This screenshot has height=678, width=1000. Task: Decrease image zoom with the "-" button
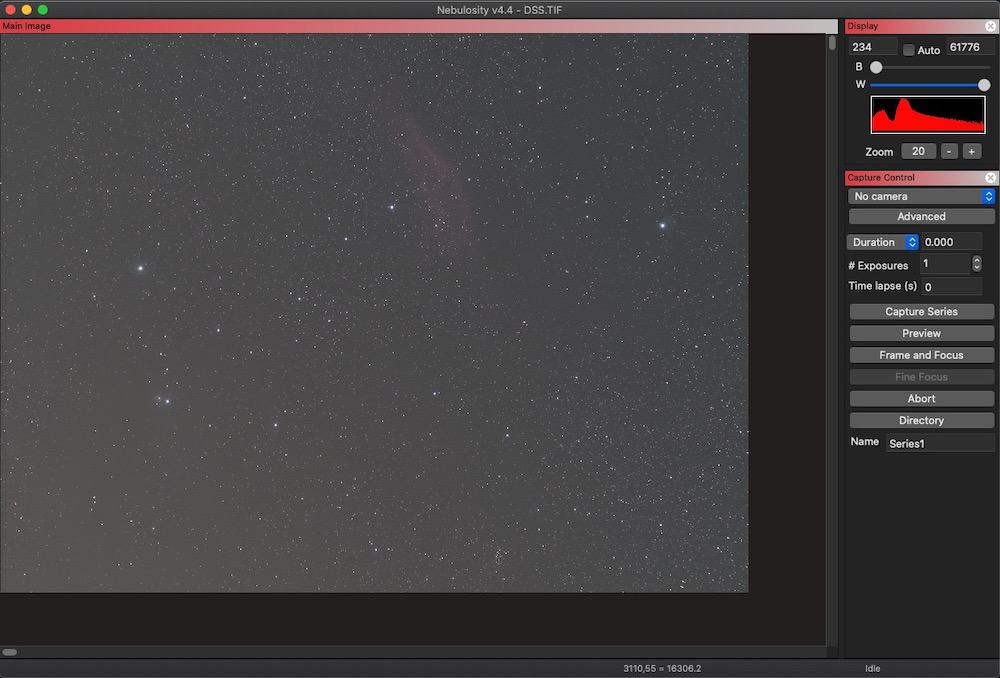(948, 151)
